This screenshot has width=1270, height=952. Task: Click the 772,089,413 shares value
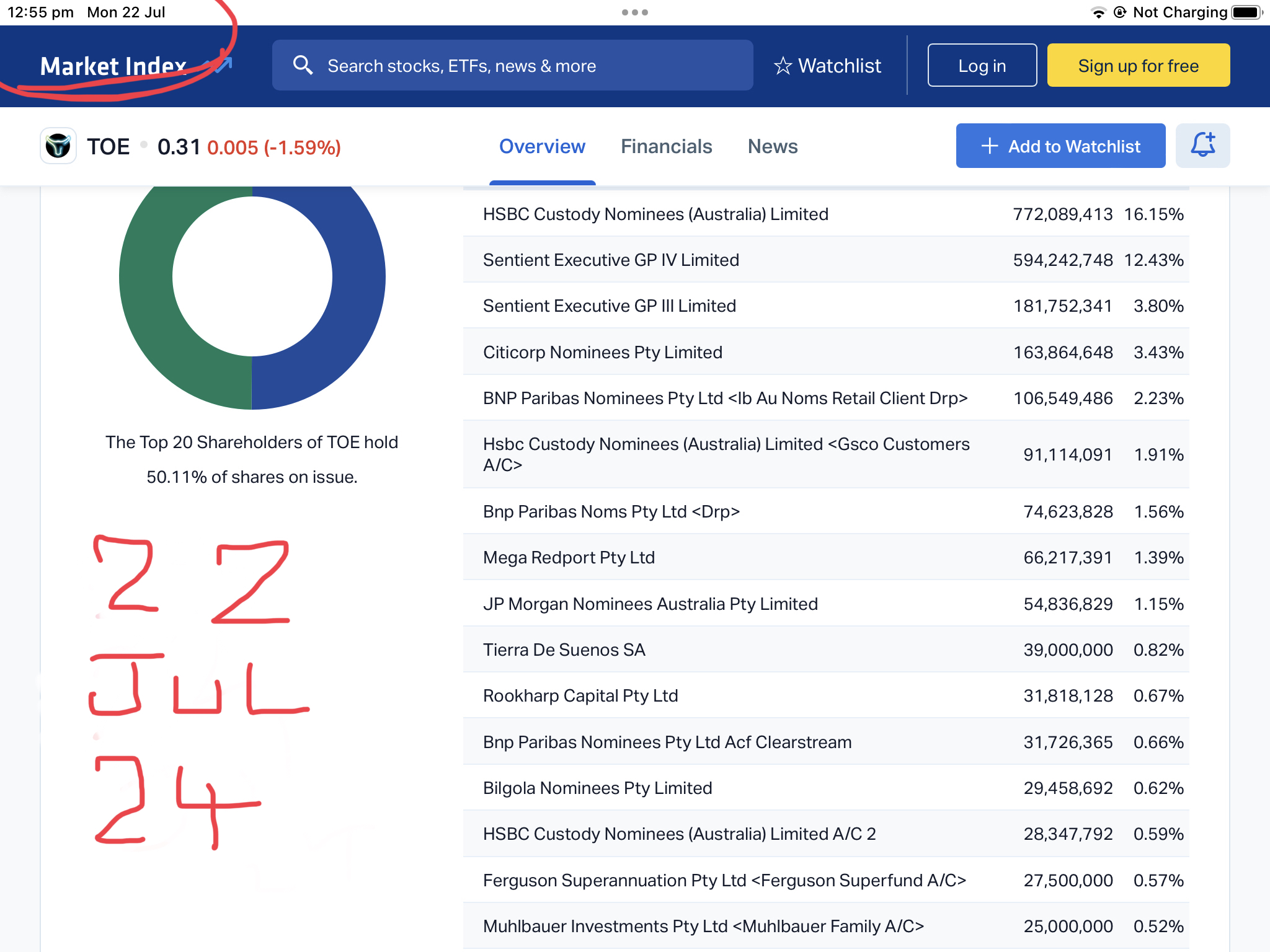coord(1063,214)
